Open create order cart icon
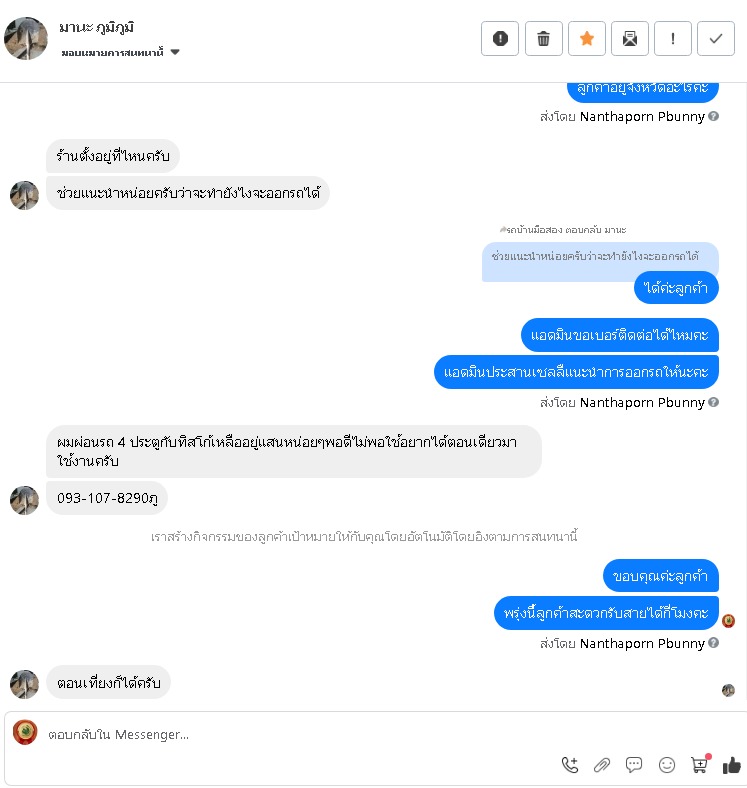This screenshot has height=788, width=747. tap(700, 764)
